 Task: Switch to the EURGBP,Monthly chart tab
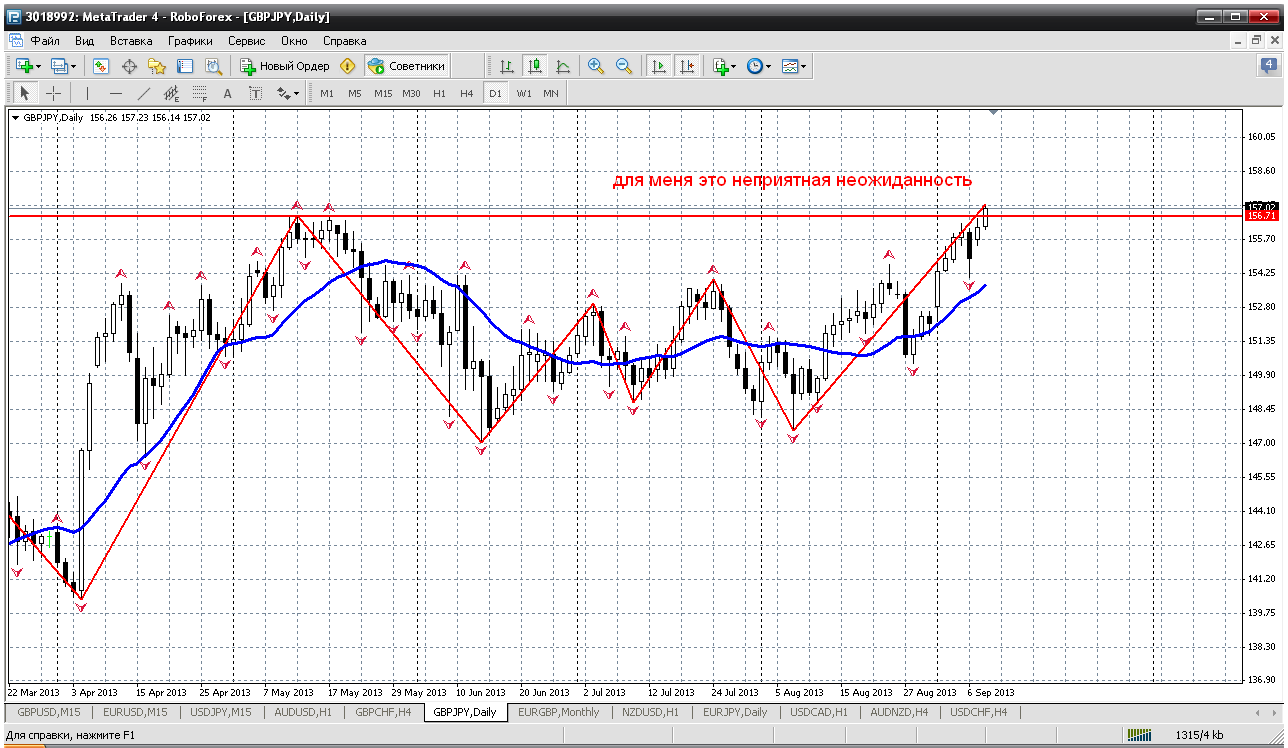pyautogui.click(x=558, y=712)
